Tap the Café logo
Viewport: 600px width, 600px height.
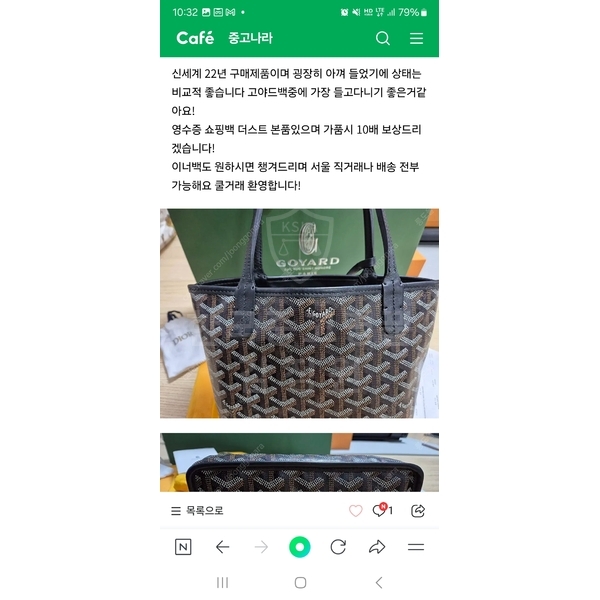coord(195,38)
